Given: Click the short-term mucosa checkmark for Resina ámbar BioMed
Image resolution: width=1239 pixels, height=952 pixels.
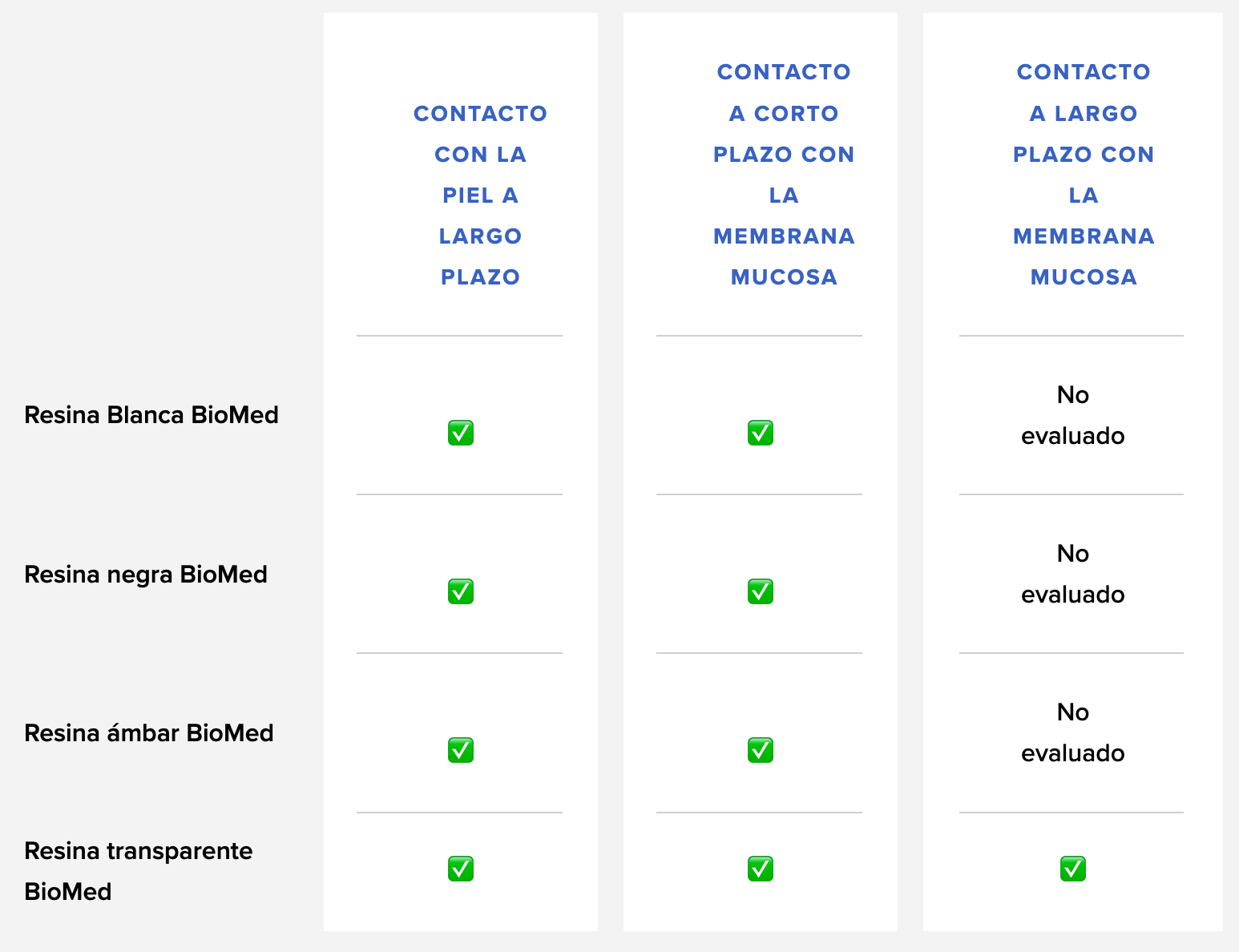Looking at the screenshot, I should 761,750.
